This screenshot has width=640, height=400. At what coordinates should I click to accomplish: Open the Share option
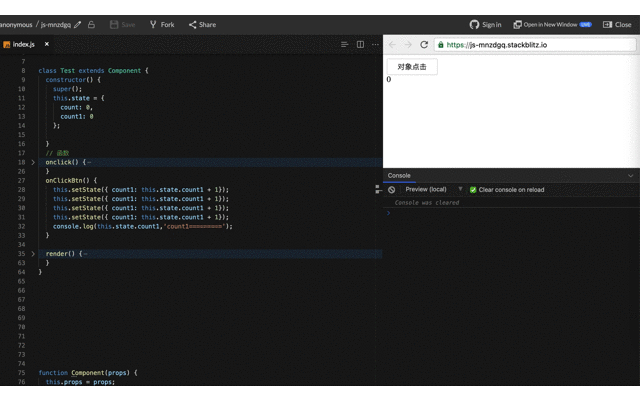(x=202, y=24)
